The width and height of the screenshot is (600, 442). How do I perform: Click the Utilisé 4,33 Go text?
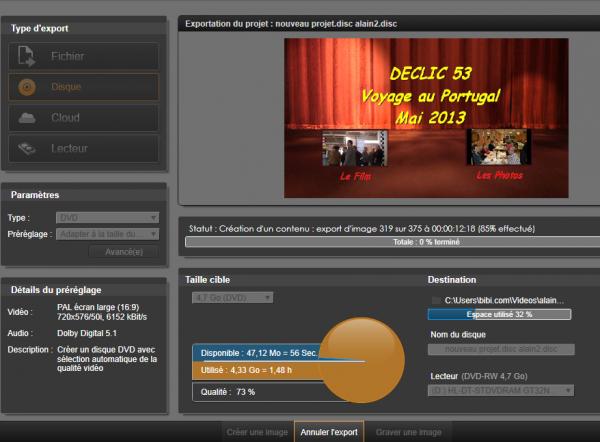(x=246, y=370)
